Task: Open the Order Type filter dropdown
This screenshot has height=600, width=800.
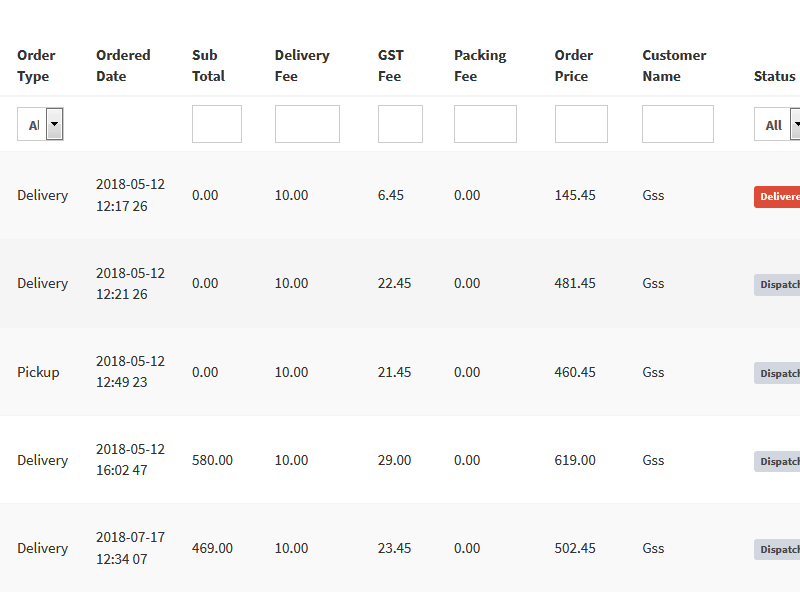Action: point(40,125)
